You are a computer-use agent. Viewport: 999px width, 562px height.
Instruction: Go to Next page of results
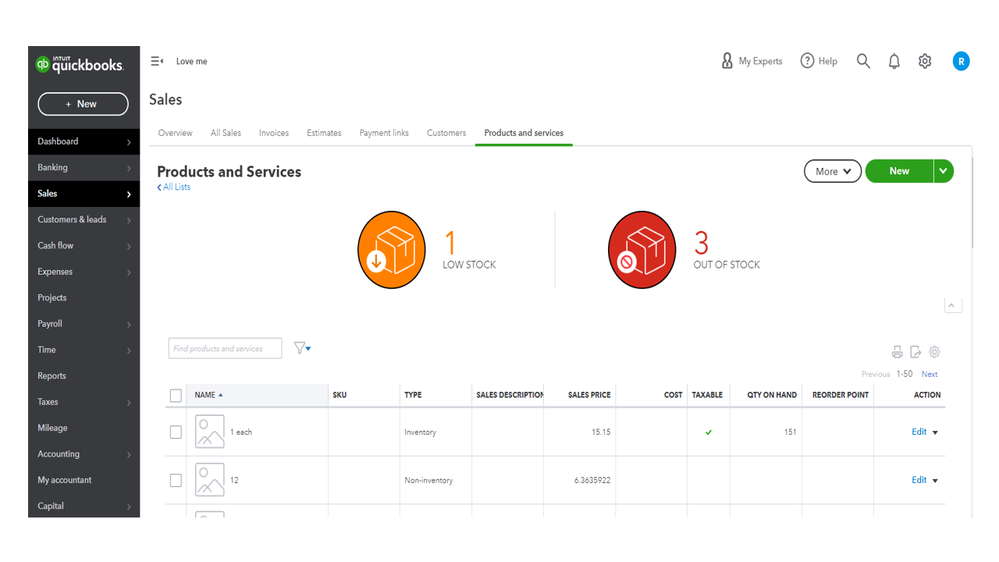(929, 374)
